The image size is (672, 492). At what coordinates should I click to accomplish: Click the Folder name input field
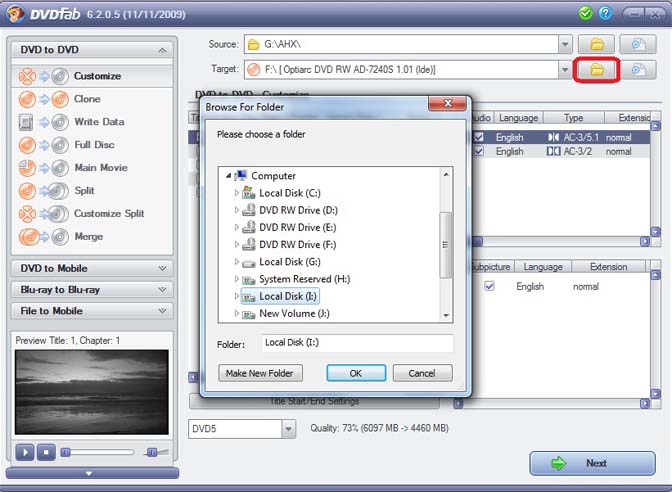pyautogui.click(x=357, y=343)
